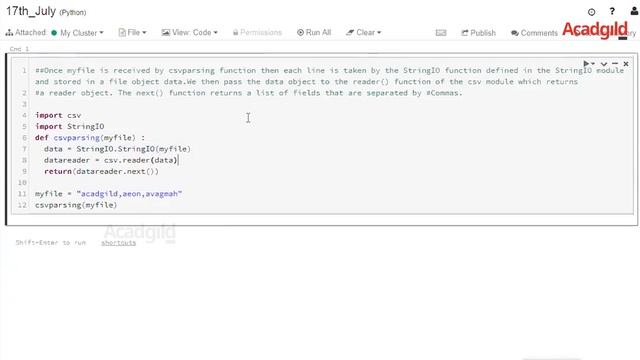Click the keyboard shortcuts icon

(441, 33)
